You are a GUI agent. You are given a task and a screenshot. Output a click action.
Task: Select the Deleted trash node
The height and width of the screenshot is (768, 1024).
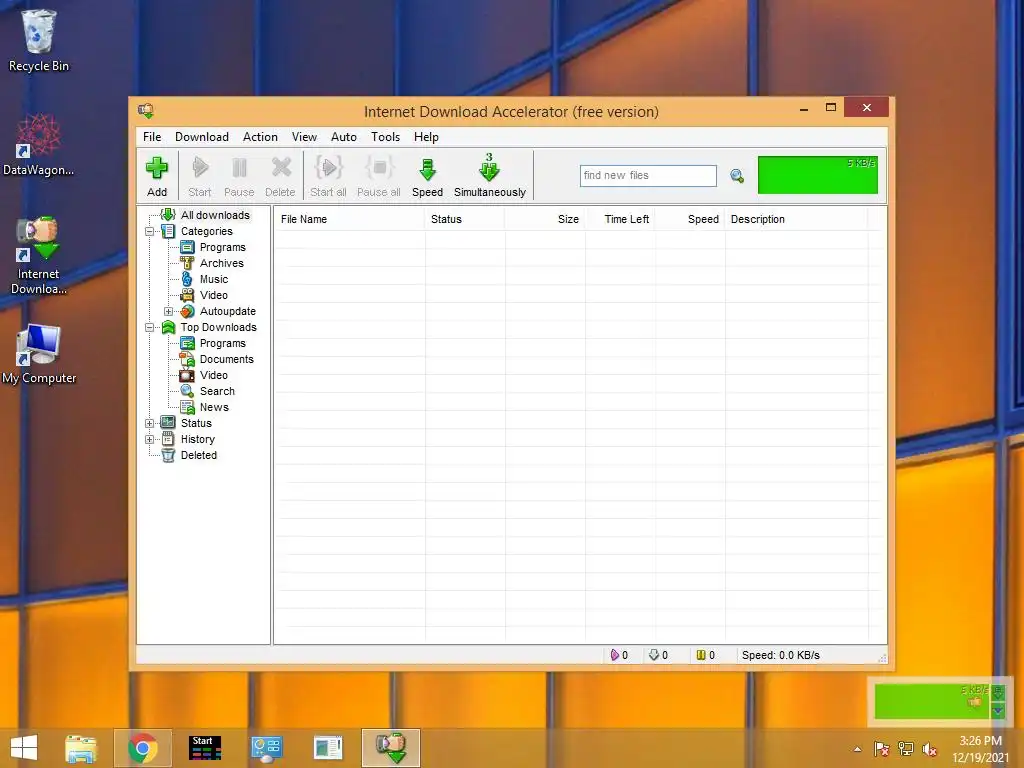(199, 455)
